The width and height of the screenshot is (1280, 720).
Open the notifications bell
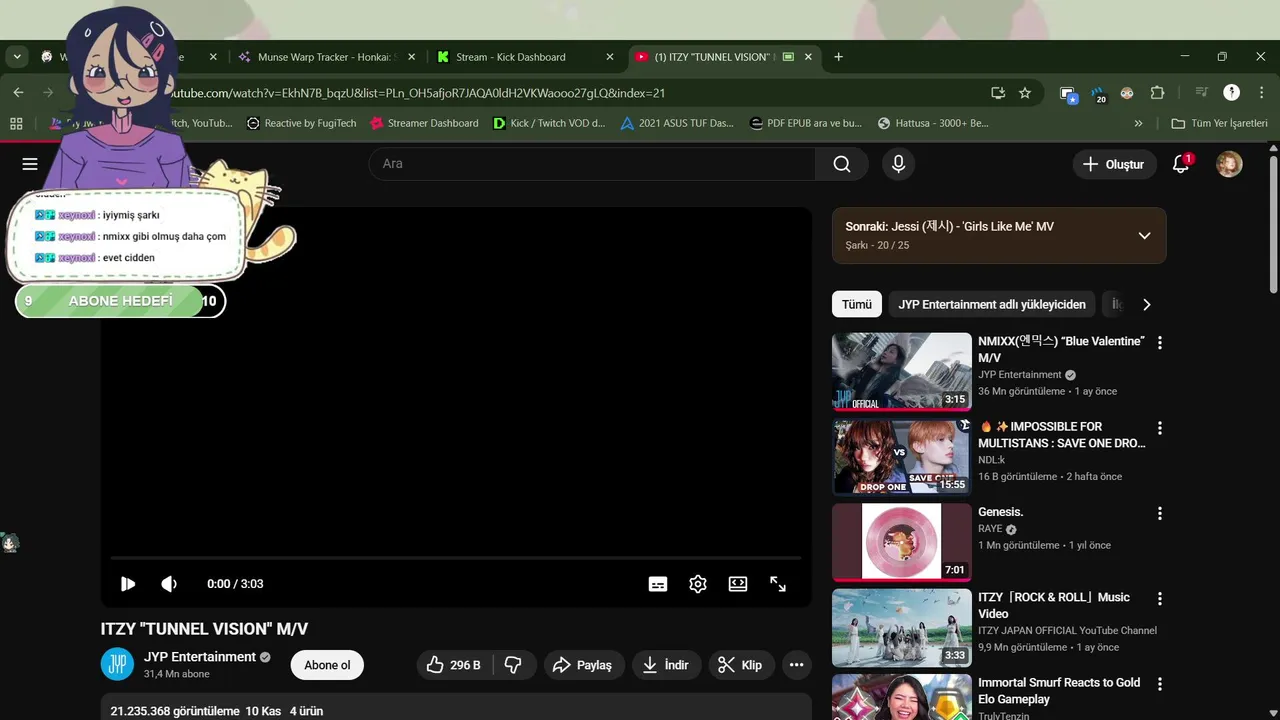(1181, 164)
